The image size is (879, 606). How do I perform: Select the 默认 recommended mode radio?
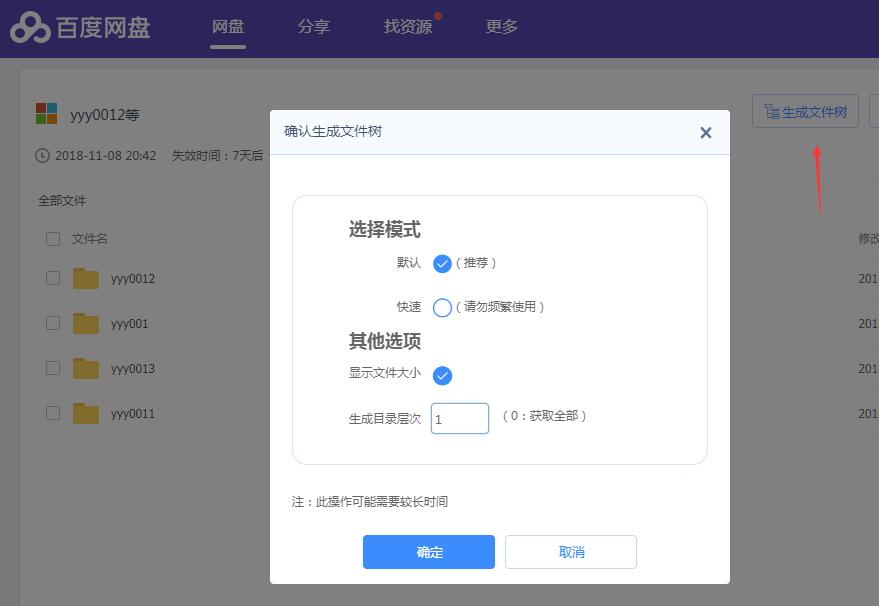tap(442, 263)
